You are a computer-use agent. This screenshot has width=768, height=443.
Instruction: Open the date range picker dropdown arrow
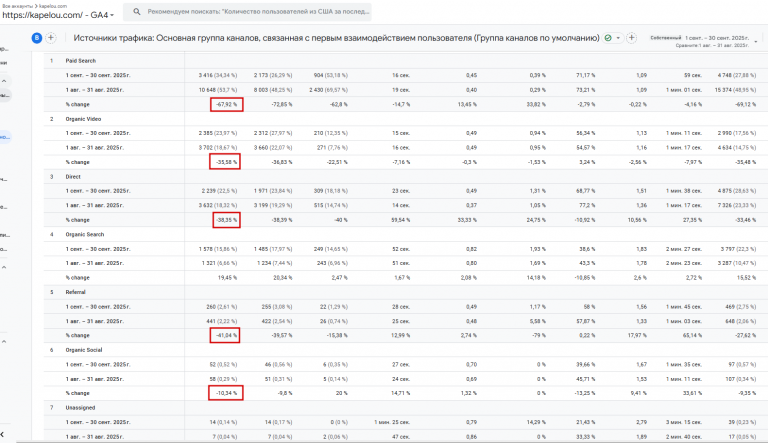click(756, 42)
